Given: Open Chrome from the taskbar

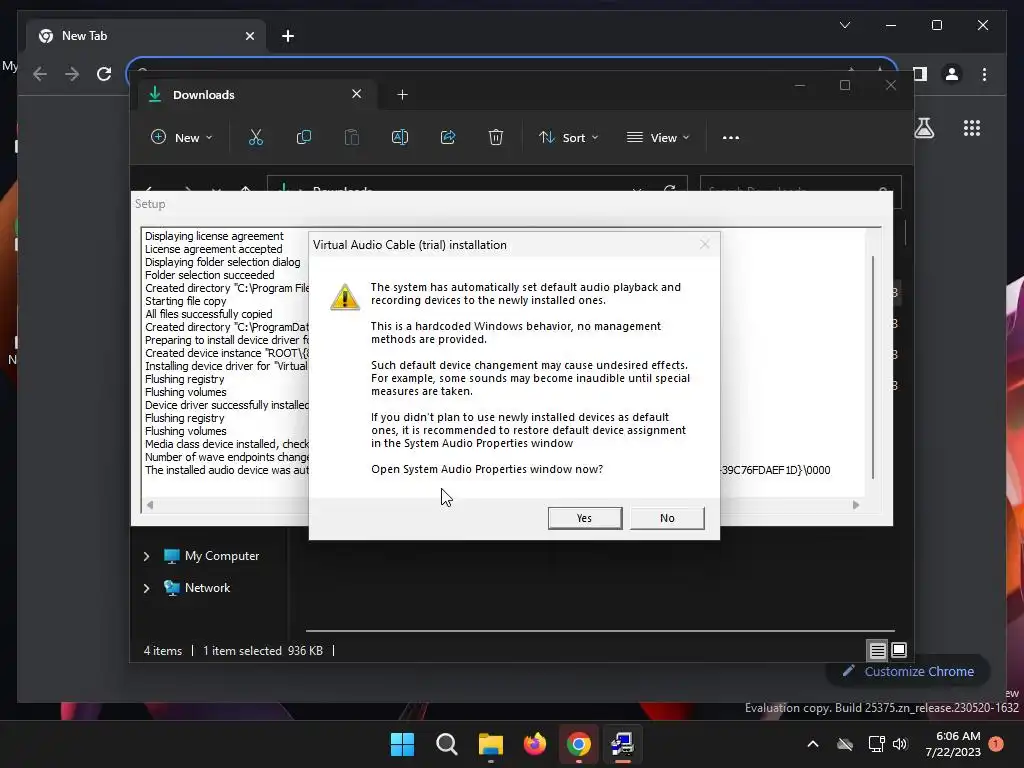Looking at the screenshot, I should [579, 744].
